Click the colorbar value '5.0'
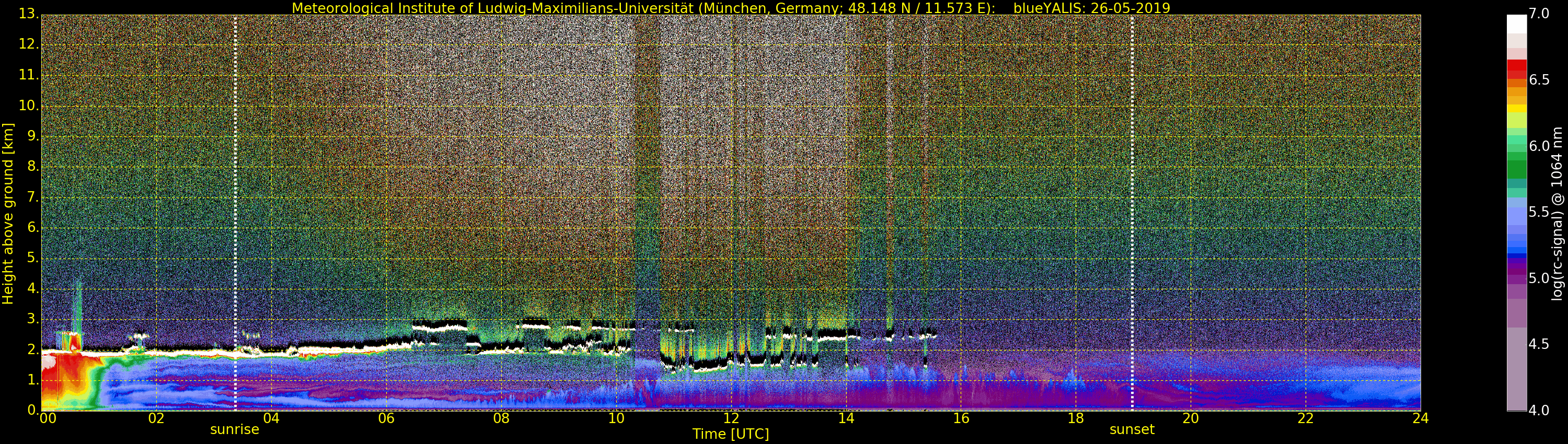The height and width of the screenshot is (444, 1568). pos(1539,278)
